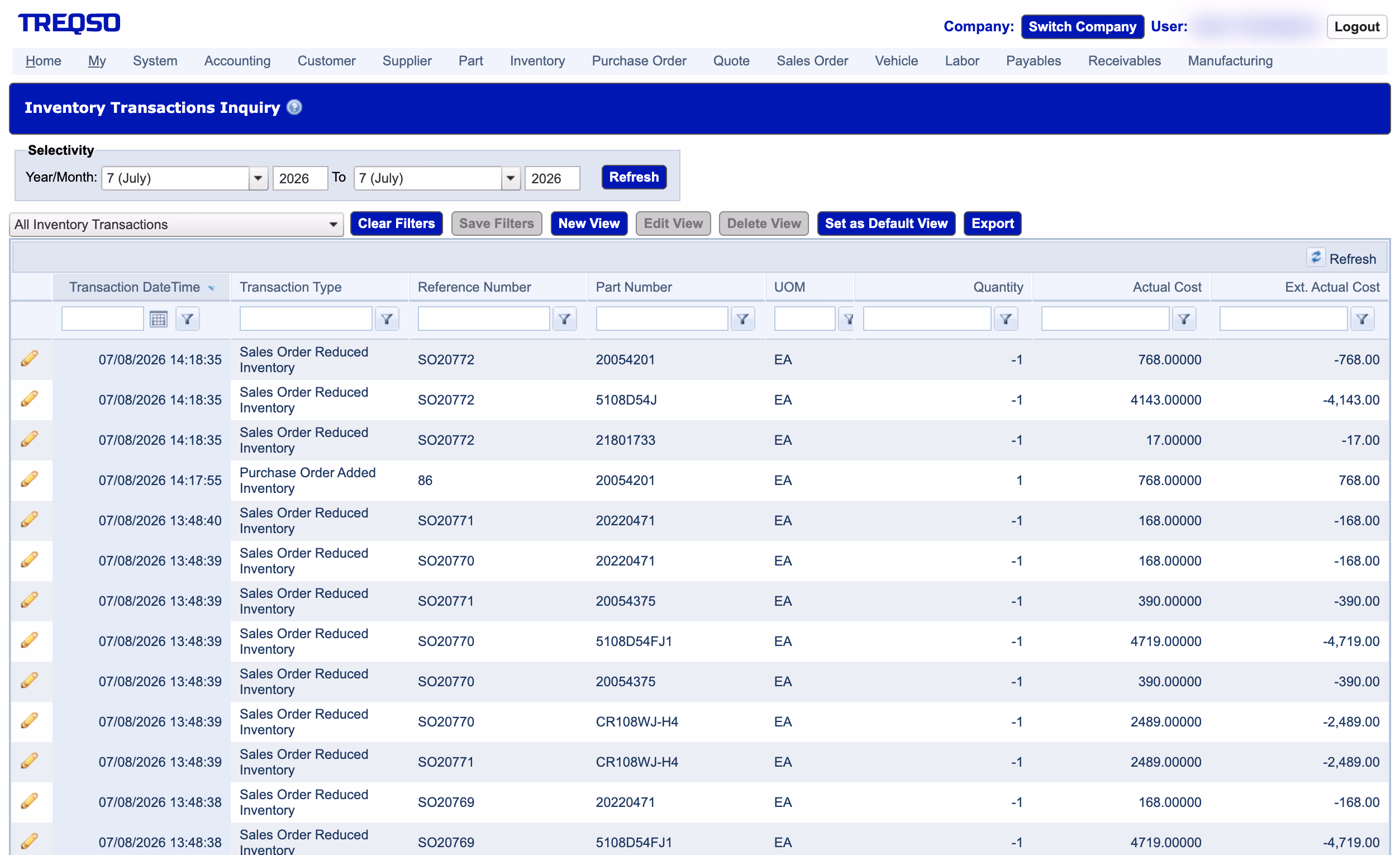Viewport: 1400px width, 855px height.
Task: Edit the row for part 5108D54J
Action: coord(30,399)
